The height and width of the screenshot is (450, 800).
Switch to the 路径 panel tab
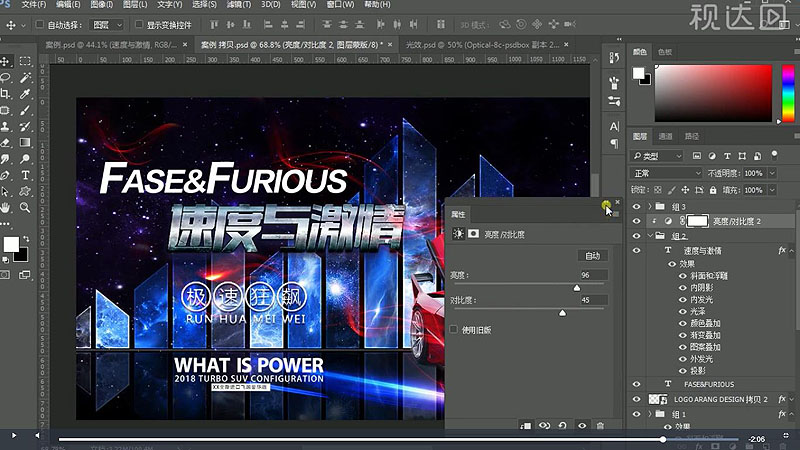[x=691, y=136]
